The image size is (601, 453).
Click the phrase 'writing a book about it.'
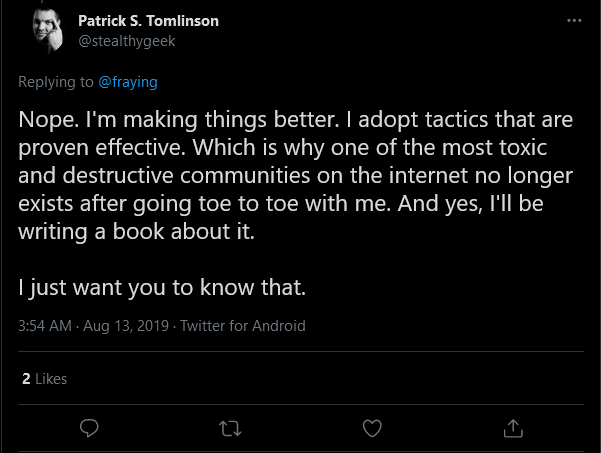pyautogui.click(x=136, y=231)
